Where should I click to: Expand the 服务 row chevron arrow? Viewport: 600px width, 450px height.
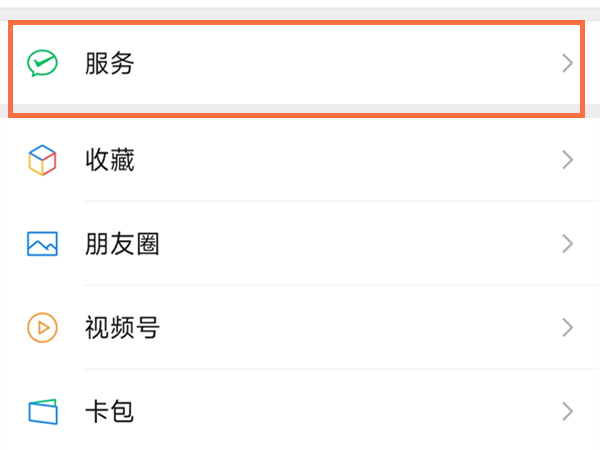[x=567, y=64]
